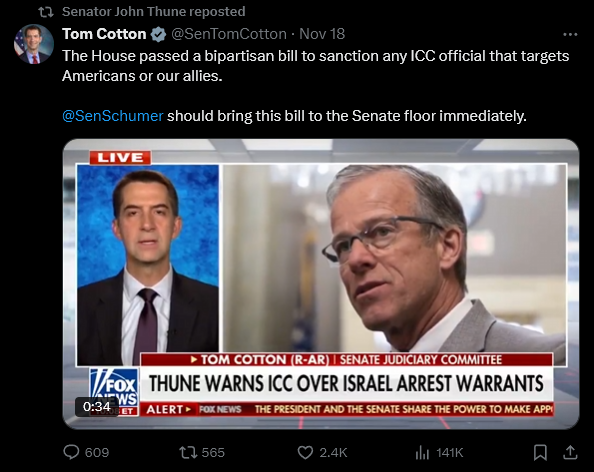Image resolution: width=594 pixels, height=472 pixels.
Task: Click the 0:34 video duration badge
Action: tap(97, 406)
